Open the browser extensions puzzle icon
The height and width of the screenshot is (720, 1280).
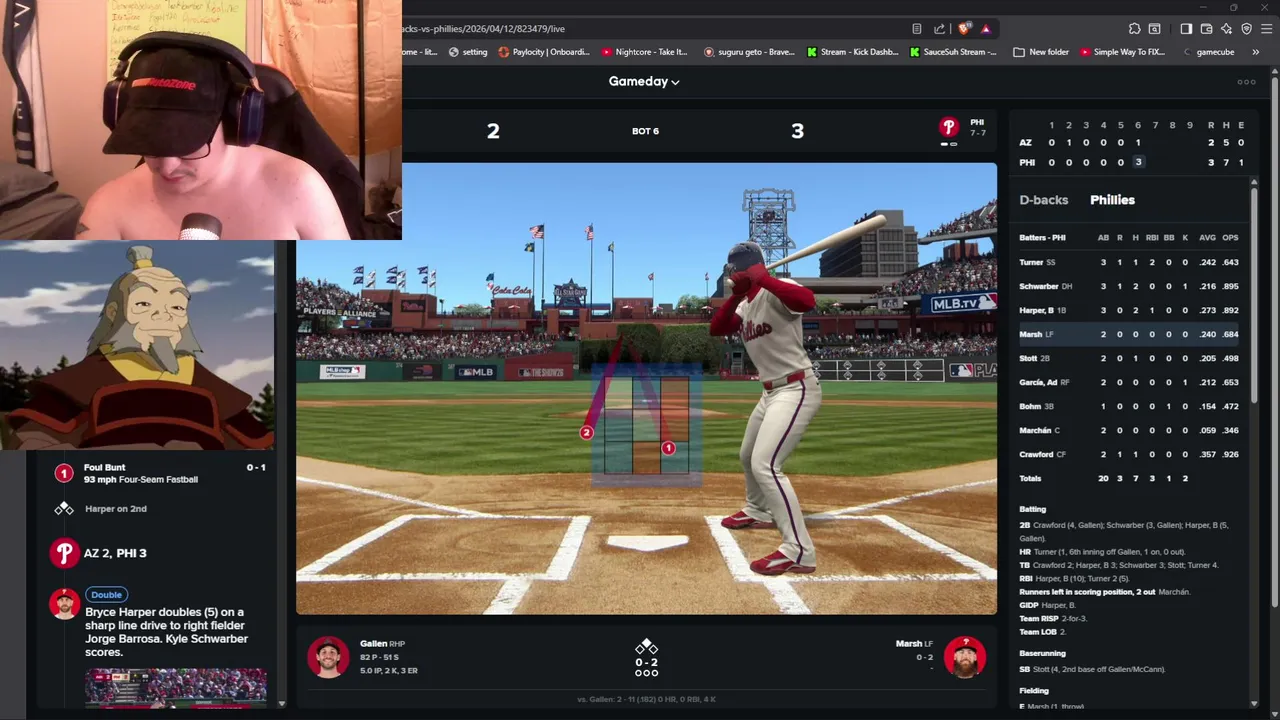(x=1134, y=29)
